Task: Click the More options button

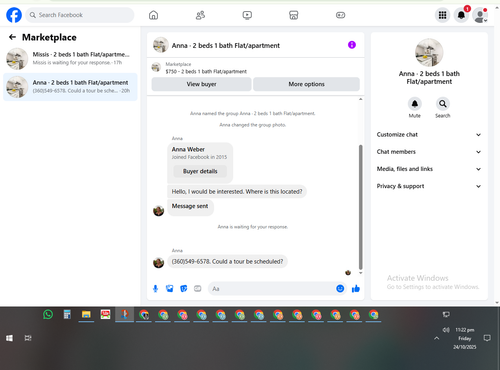Action: coord(306,84)
